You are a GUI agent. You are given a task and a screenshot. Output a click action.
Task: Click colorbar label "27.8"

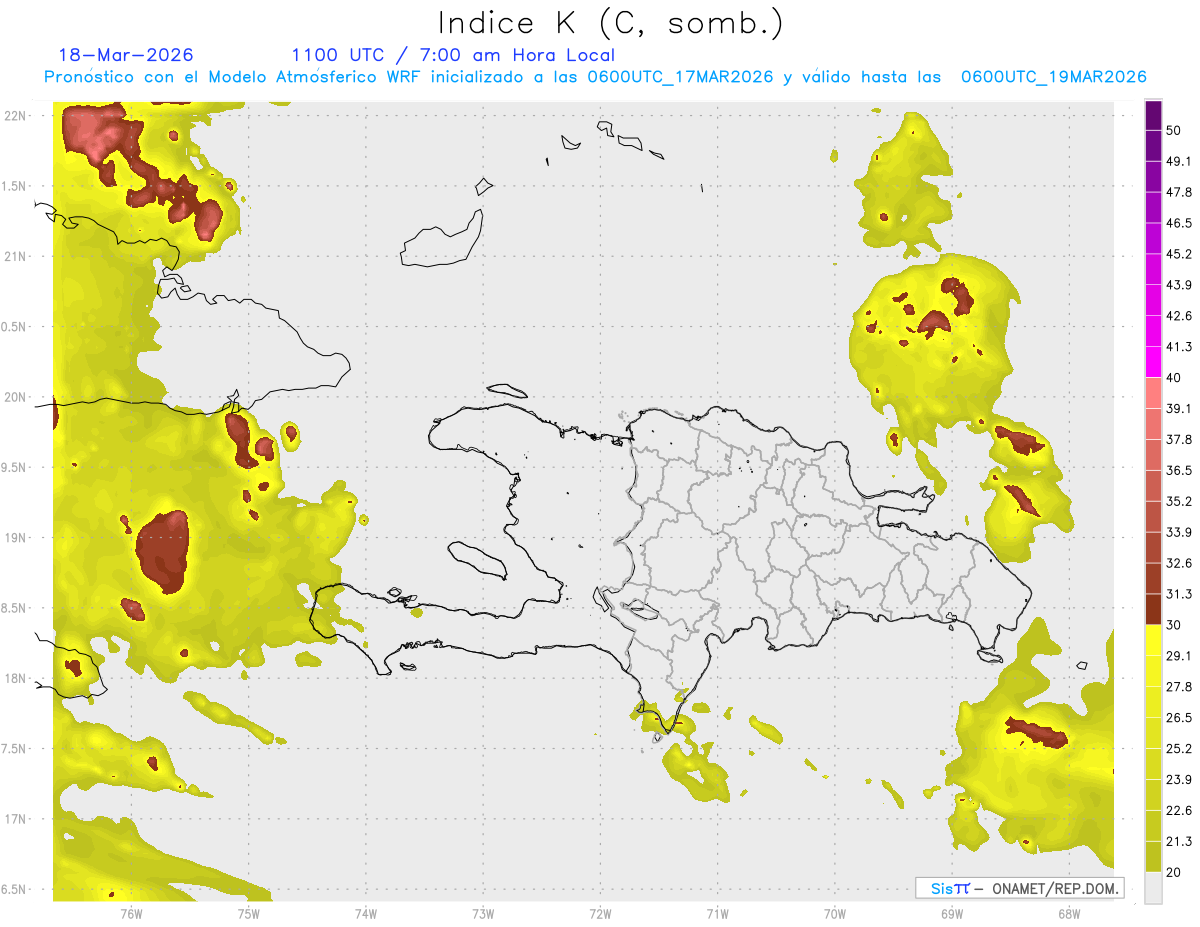tap(1180, 686)
